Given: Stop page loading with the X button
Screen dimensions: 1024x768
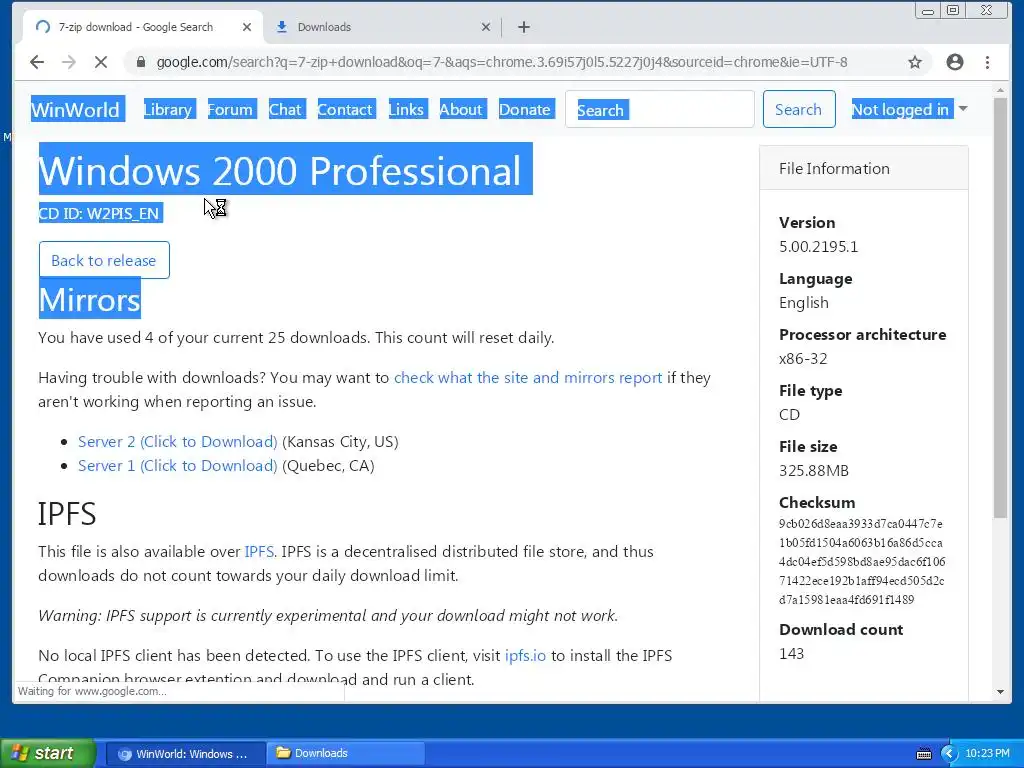Looking at the screenshot, I should point(101,62).
